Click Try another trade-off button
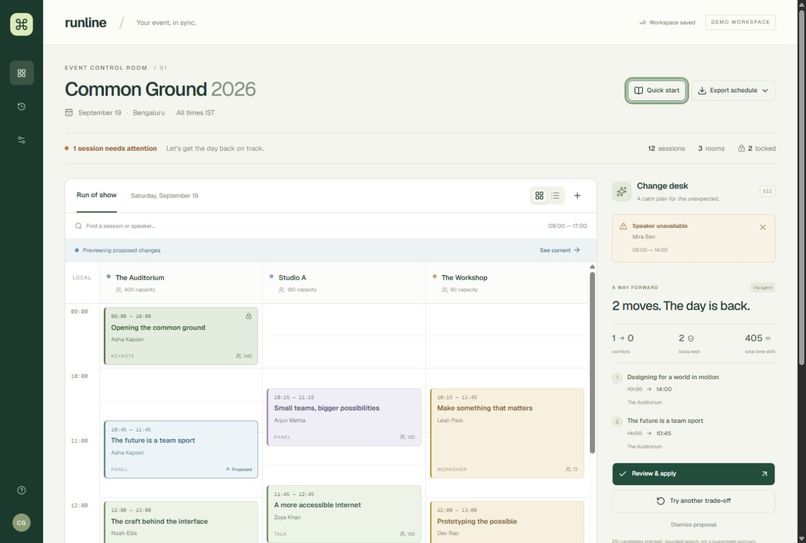 (x=693, y=501)
